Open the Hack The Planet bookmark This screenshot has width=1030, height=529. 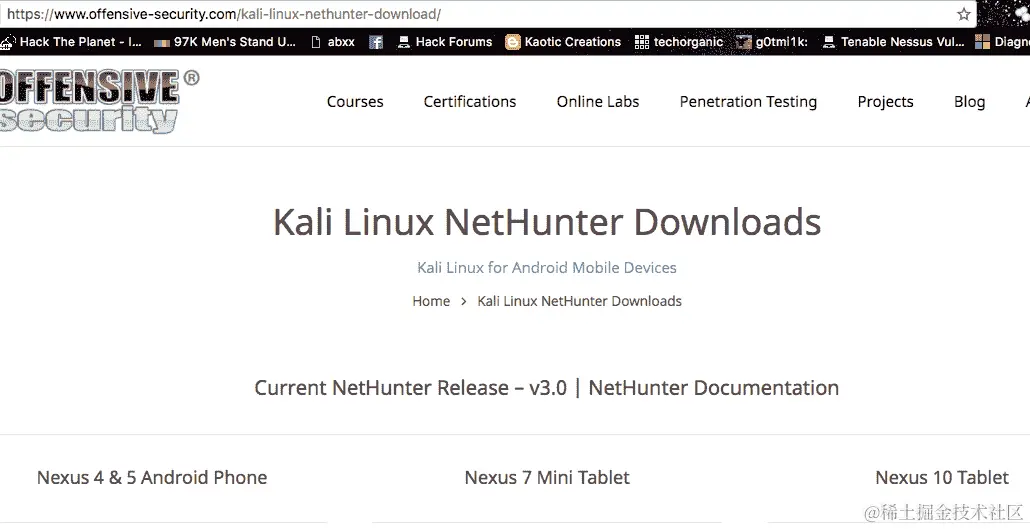click(71, 42)
